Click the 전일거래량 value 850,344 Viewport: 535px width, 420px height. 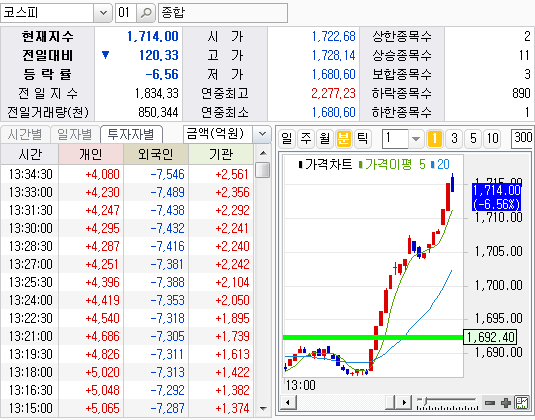(158, 112)
